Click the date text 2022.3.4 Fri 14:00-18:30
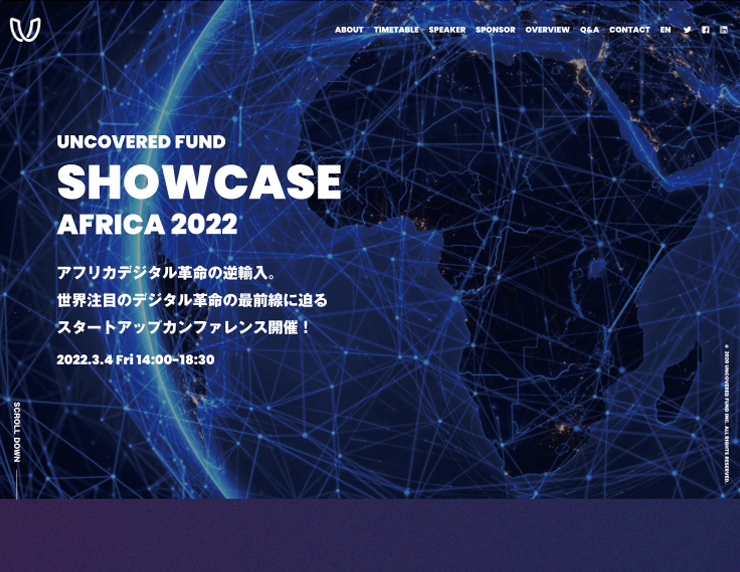The image size is (740, 572). (135, 360)
